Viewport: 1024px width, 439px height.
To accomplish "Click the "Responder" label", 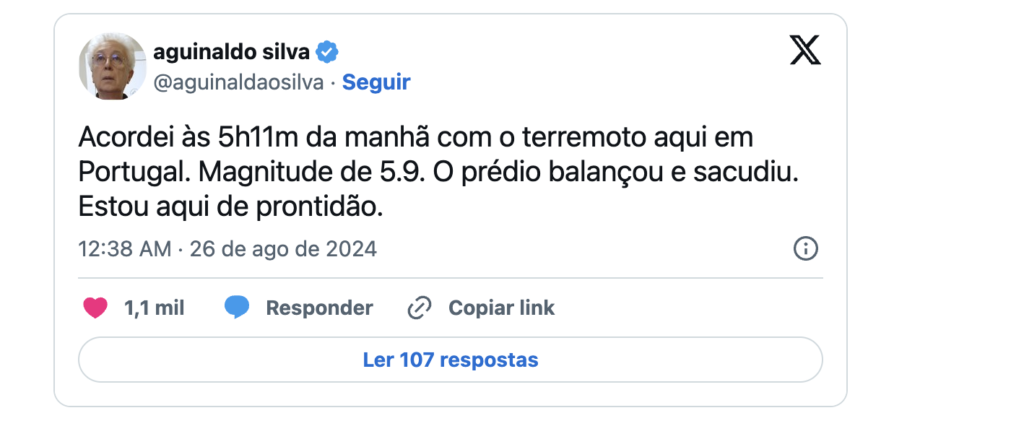I will [319, 308].
